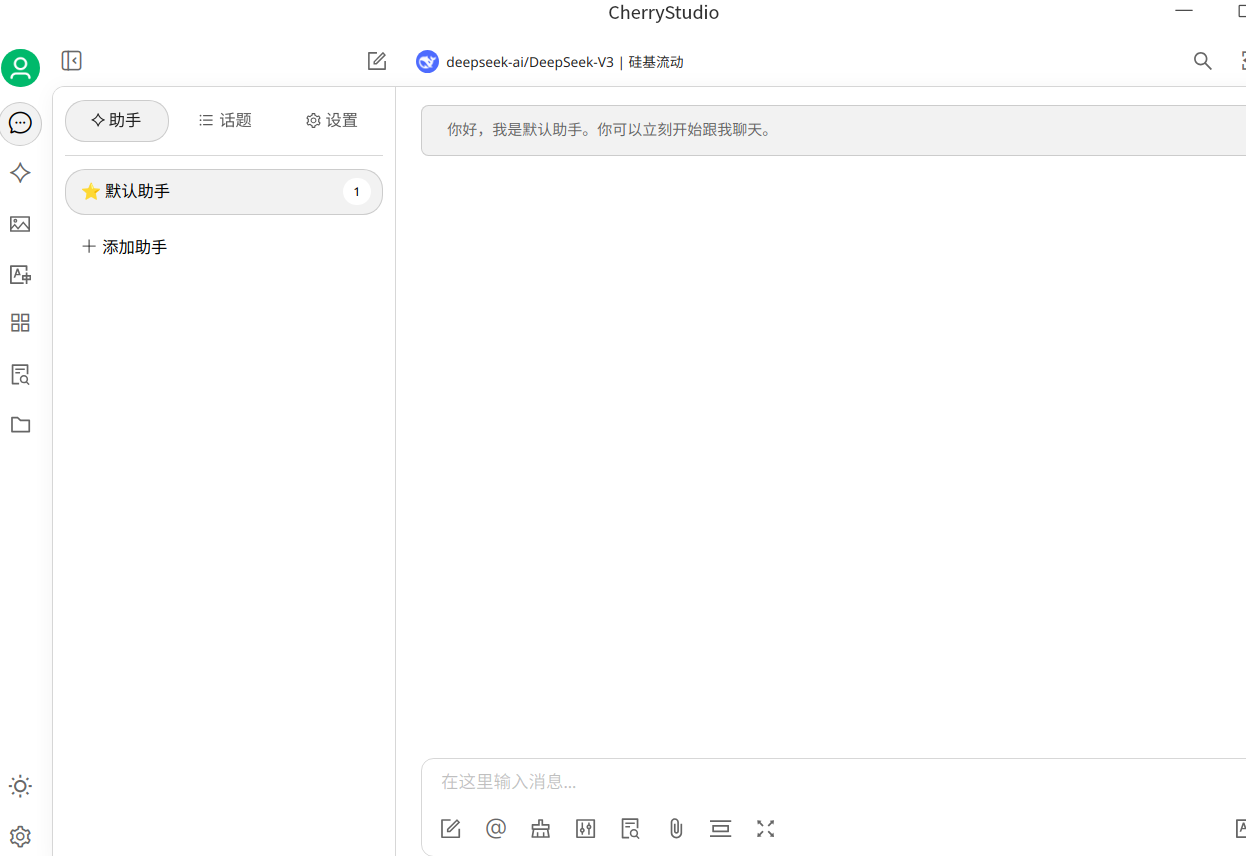
Task: Minimize the CherryStudio window
Action: (1184, 10)
